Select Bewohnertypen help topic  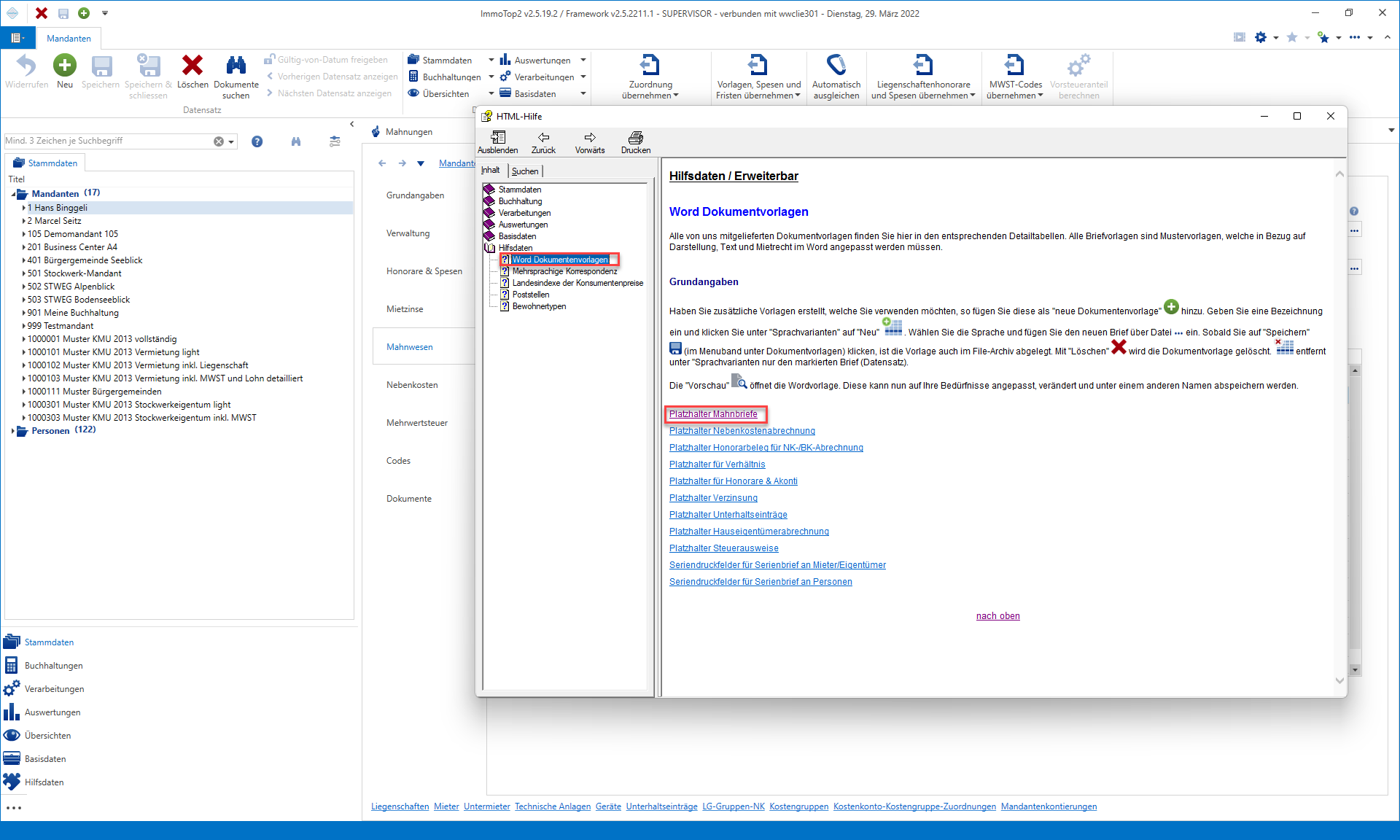pos(539,306)
